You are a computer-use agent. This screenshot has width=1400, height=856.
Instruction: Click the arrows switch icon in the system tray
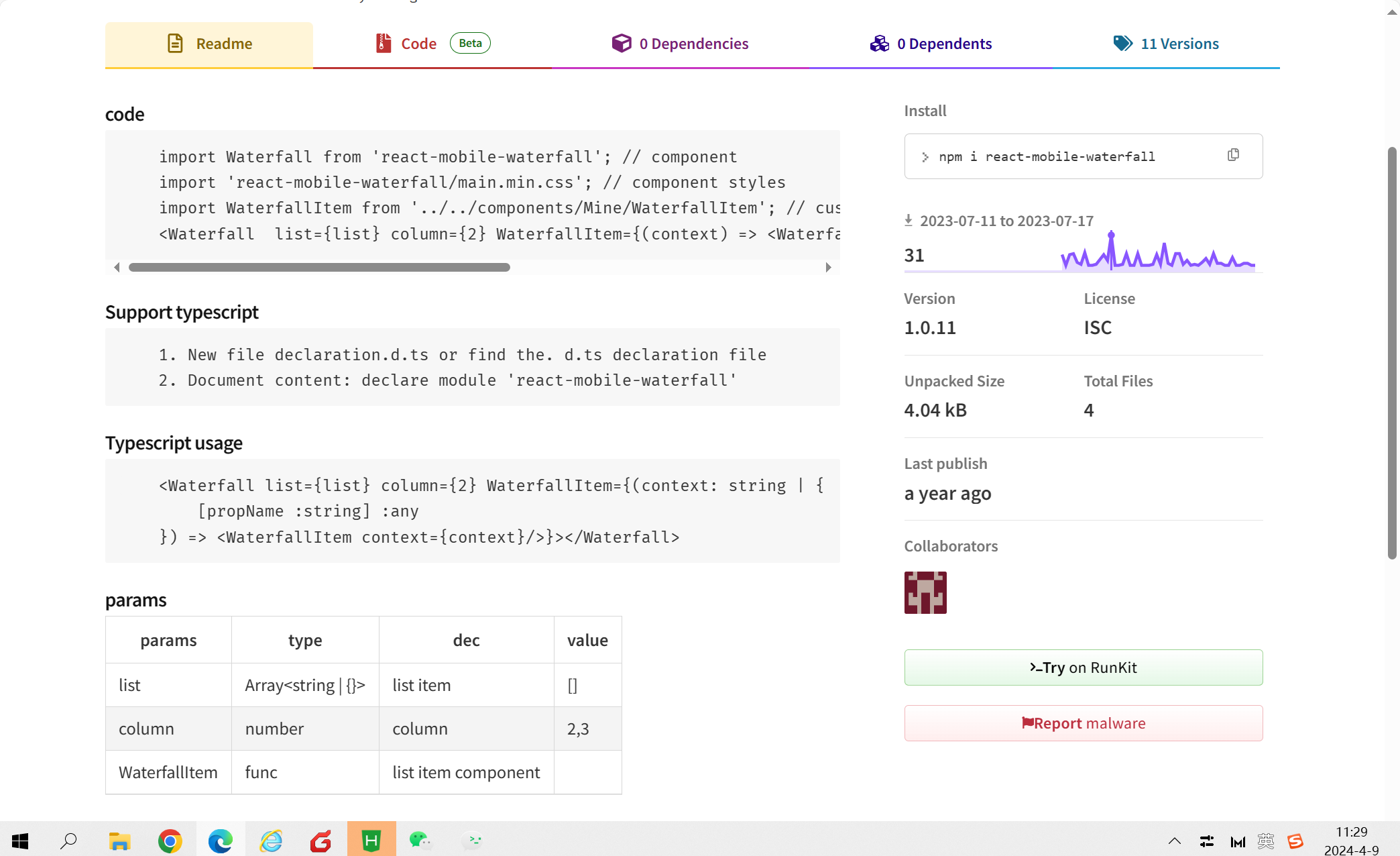tap(1206, 841)
